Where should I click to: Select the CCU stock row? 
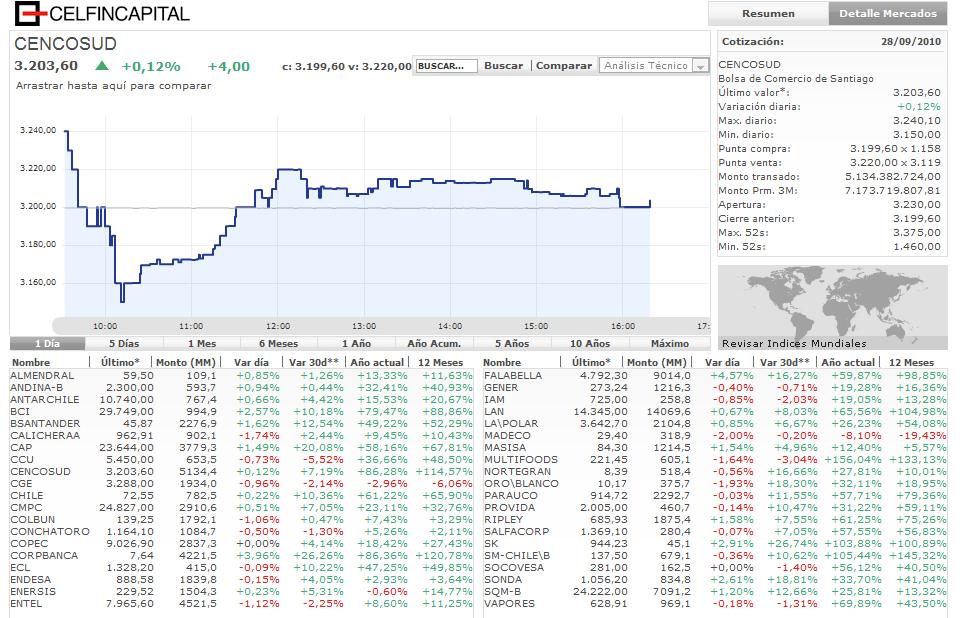click(x=241, y=459)
